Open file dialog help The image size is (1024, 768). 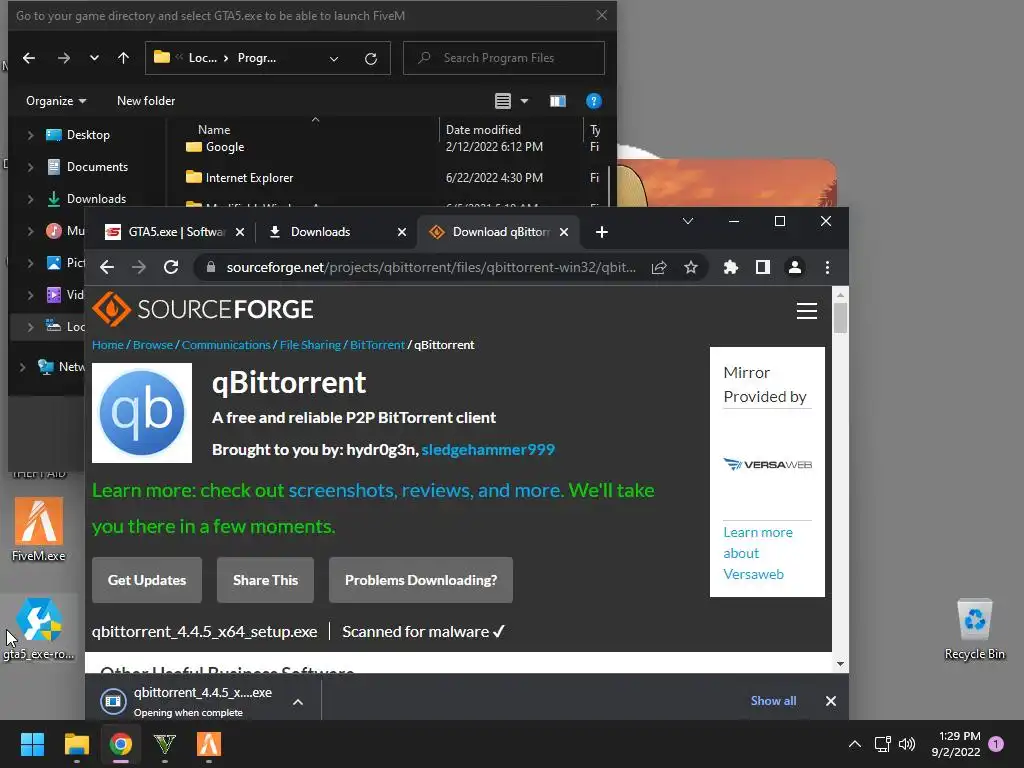click(x=594, y=101)
